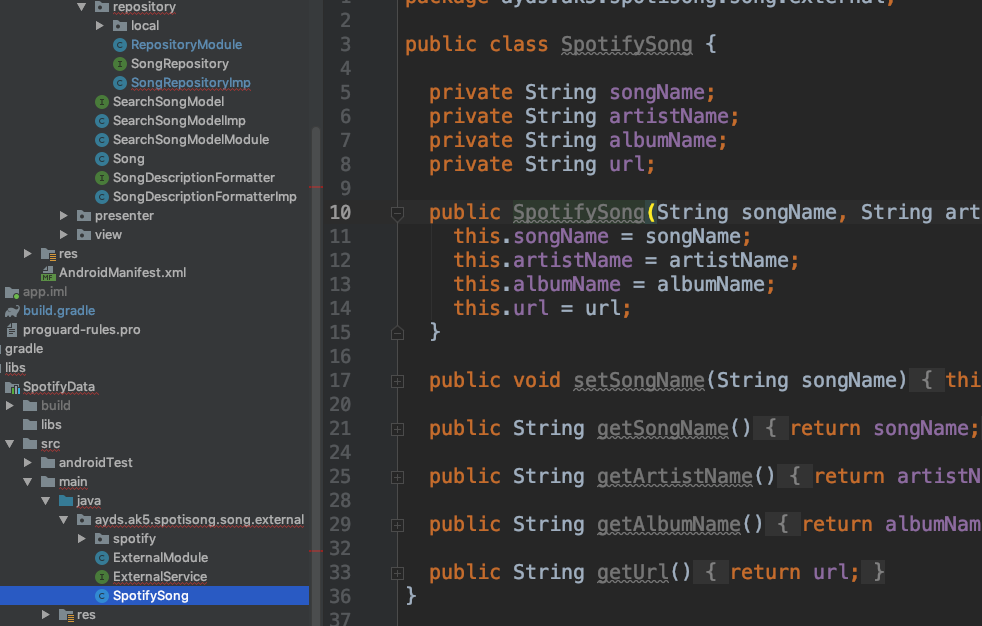Viewport: 982px width, 626px height.
Task: Expand the androidTest folder
Action: tap(28, 463)
